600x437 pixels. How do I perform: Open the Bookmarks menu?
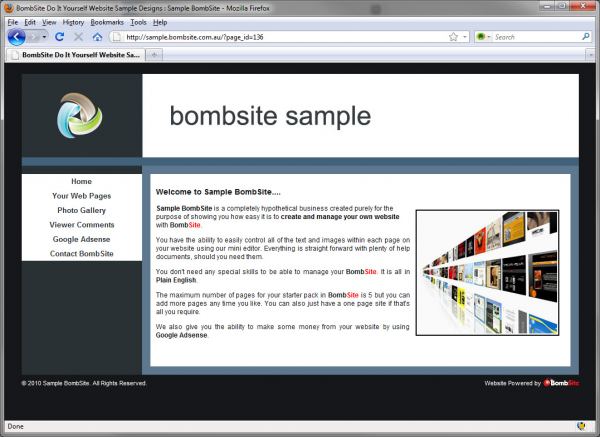107,22
